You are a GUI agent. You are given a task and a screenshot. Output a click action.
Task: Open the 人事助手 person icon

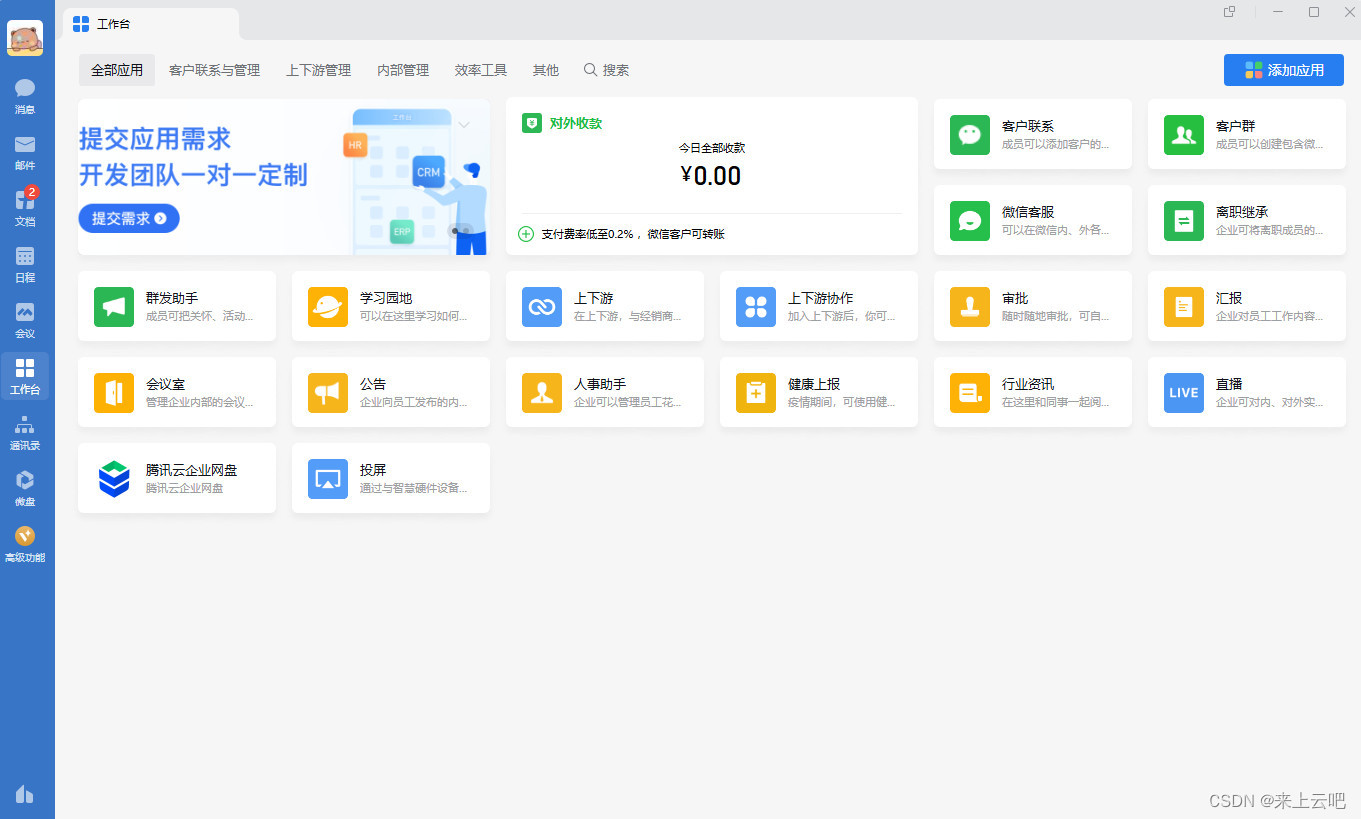click(542, 392)
